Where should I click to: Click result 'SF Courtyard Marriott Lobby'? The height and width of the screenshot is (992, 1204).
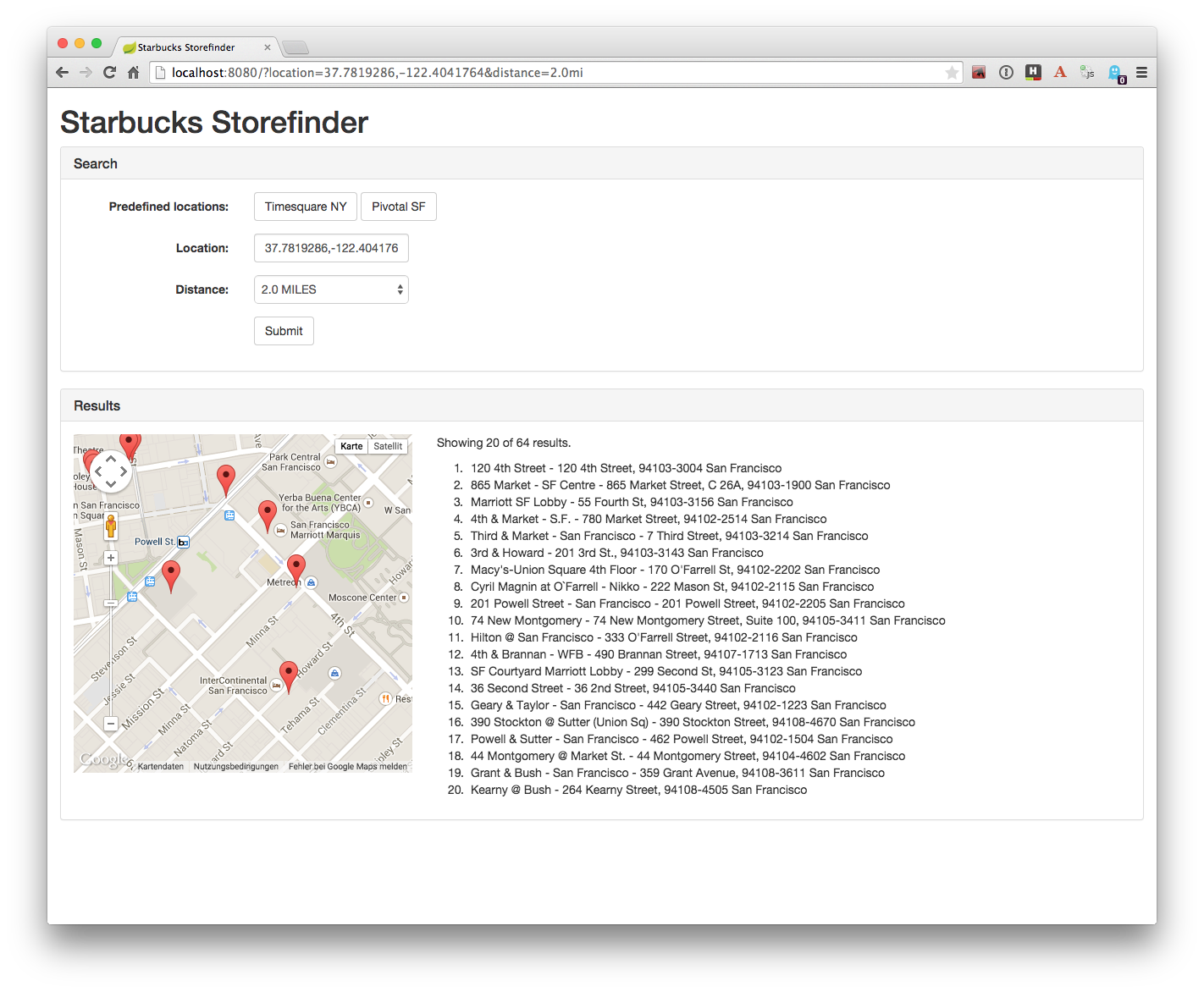point(666,671)
